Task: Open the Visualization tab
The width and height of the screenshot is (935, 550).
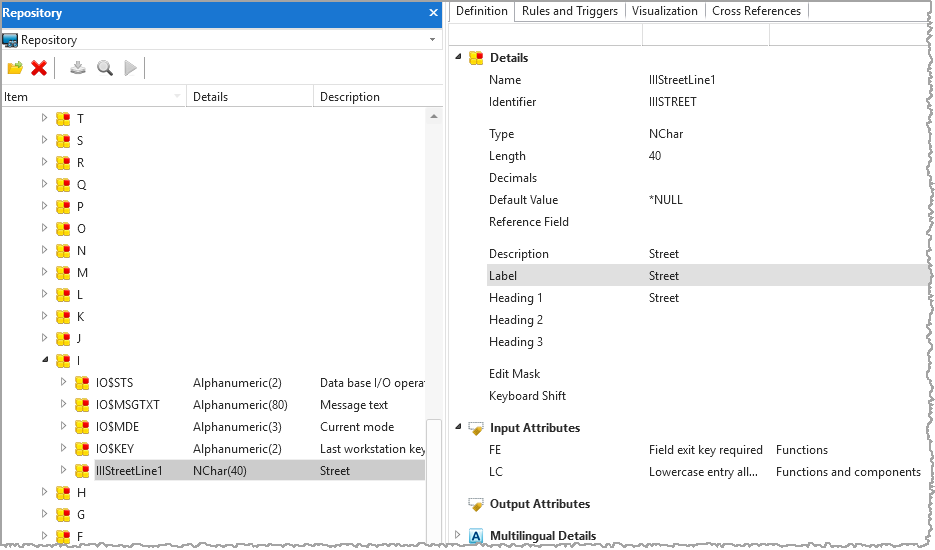Action: click(x=664, y=11)
